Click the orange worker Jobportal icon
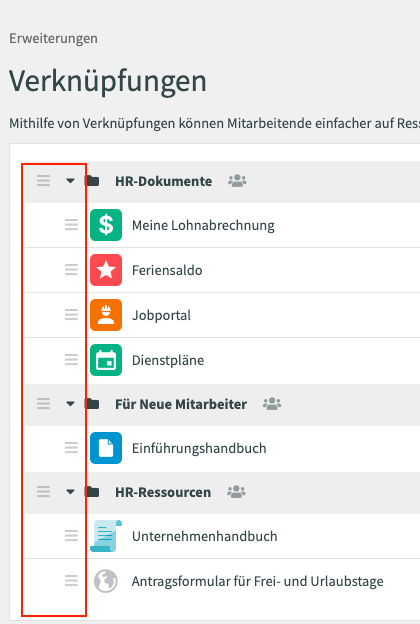 coord(106,315)
